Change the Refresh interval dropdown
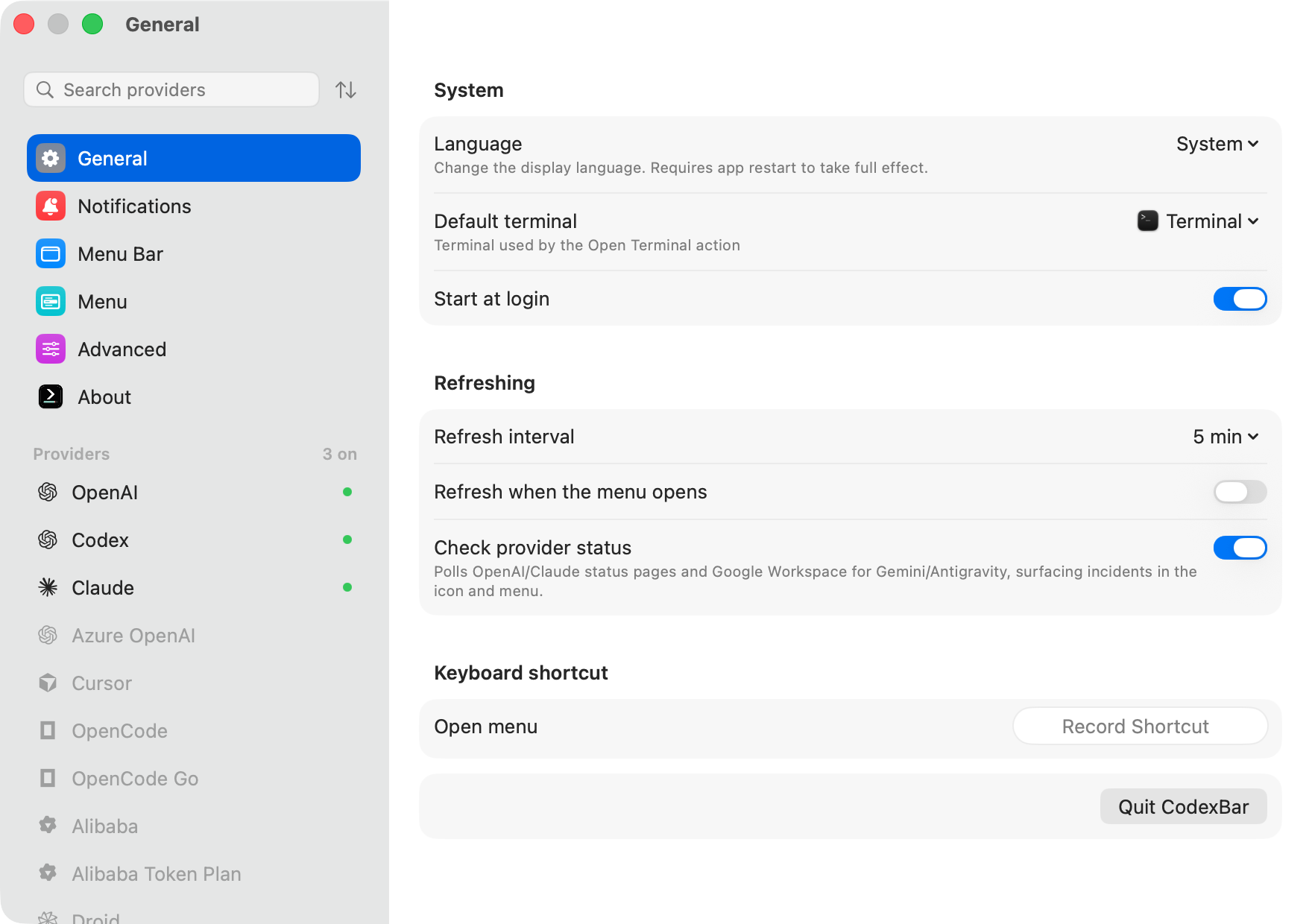The image size is (1312, 924). click(x=1226, y=437)
